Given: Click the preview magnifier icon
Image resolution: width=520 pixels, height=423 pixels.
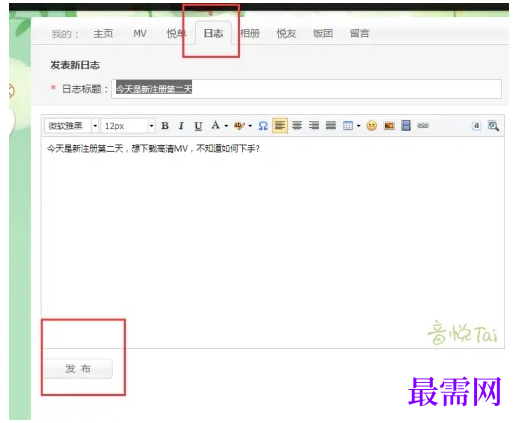Looking at the screenshot, I should click(x=493, y=126).
